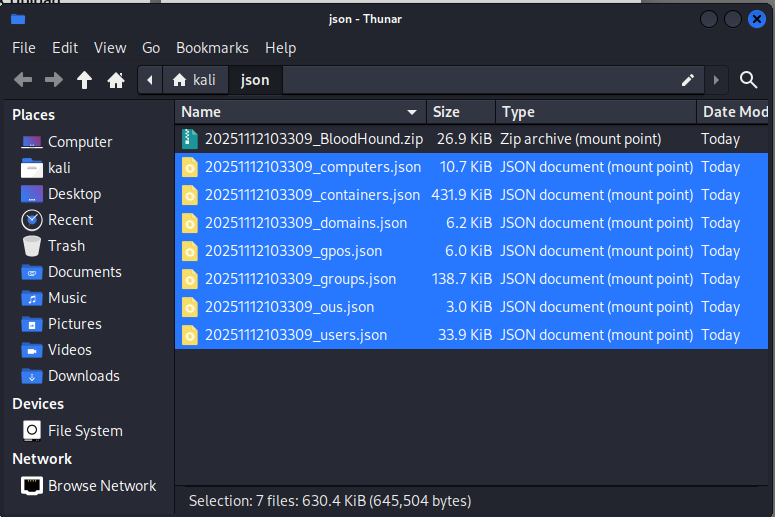Select 20251112103309_containers.json file name
Image resolution: width=775 pixels, height=517 pixels.
pos(312,195)
